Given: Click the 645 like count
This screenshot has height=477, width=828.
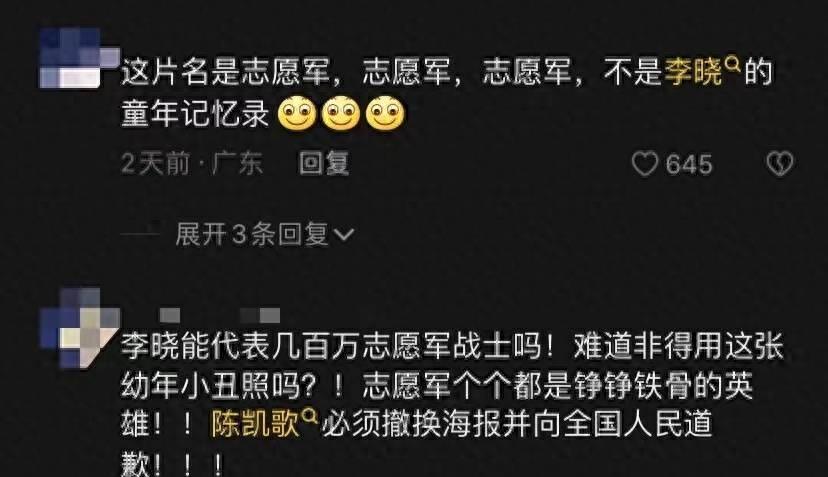Looking at the screenshot, I should pos(689,164).
